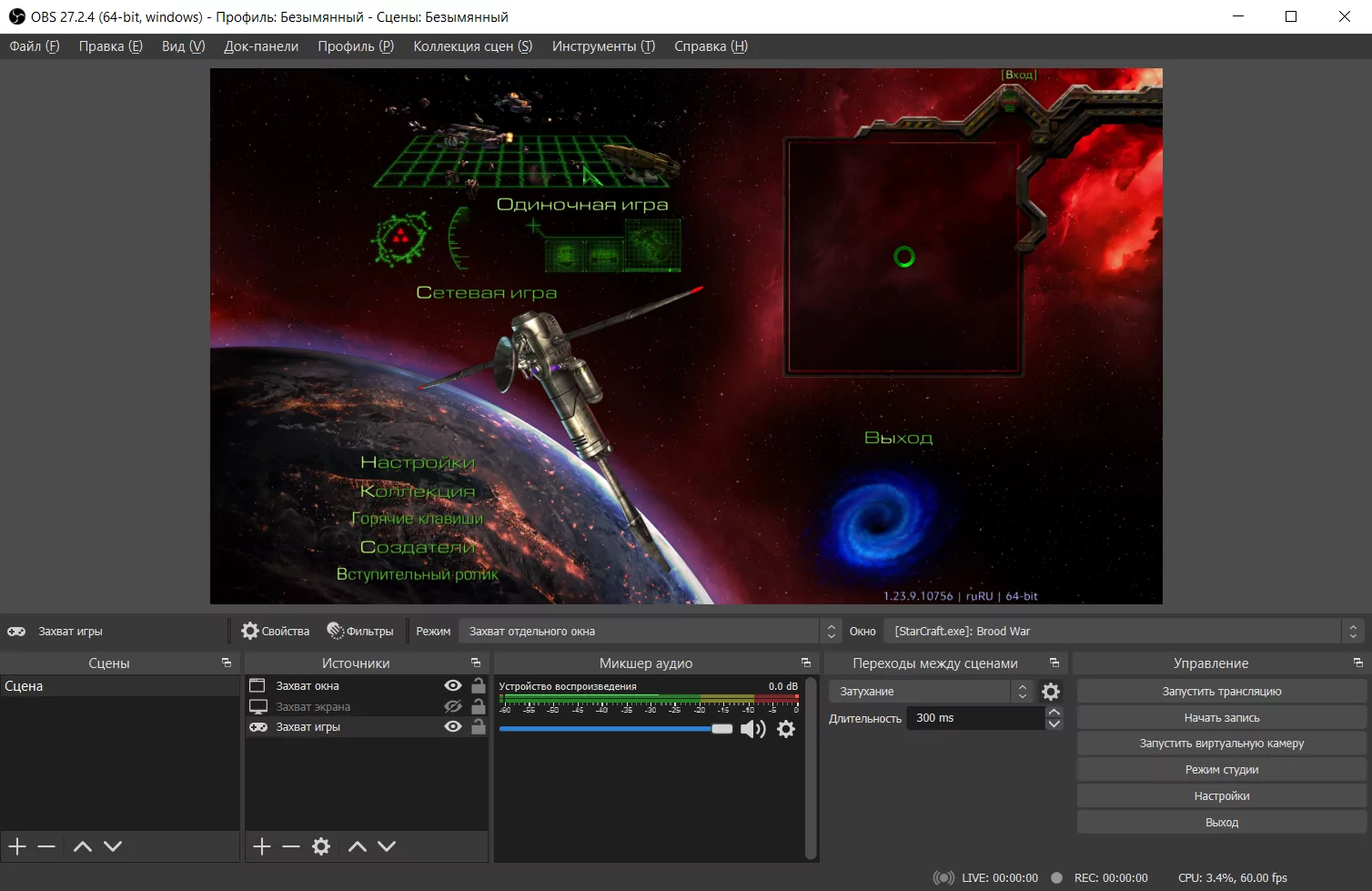Click the LIVE status indicator icon
The image size is (1372, 891).
point(943,878)
